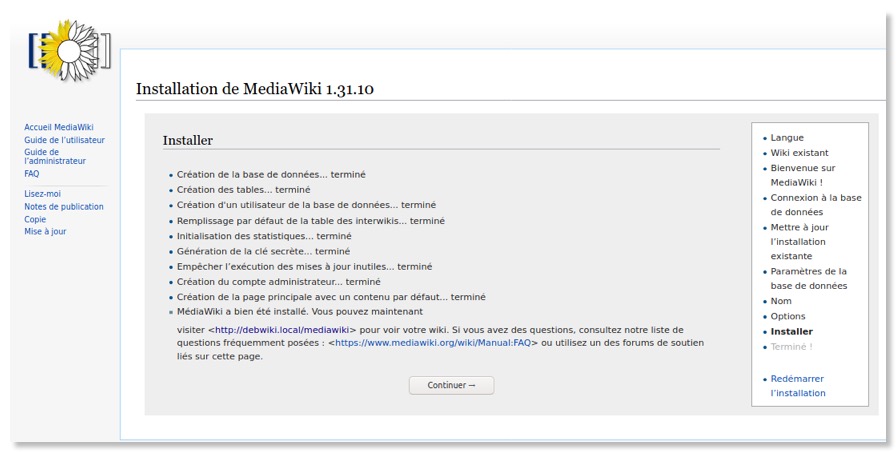This screenshot has width=896, height=452.
Task: Select Paramètres de la base de données step
Action: point(809,278)
